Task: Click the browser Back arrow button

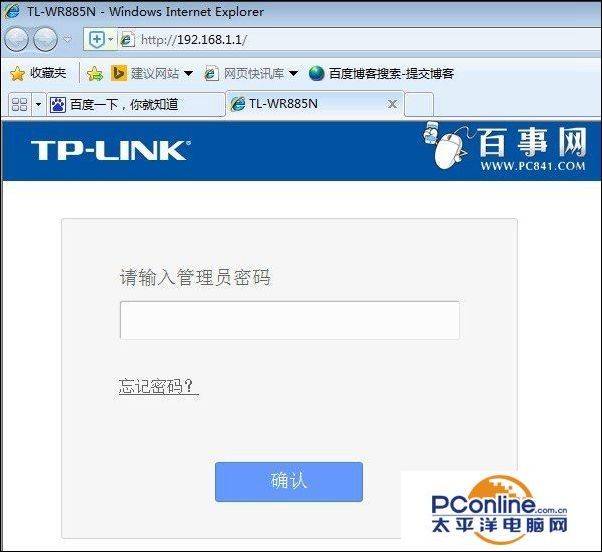Action: coord(16,39)
